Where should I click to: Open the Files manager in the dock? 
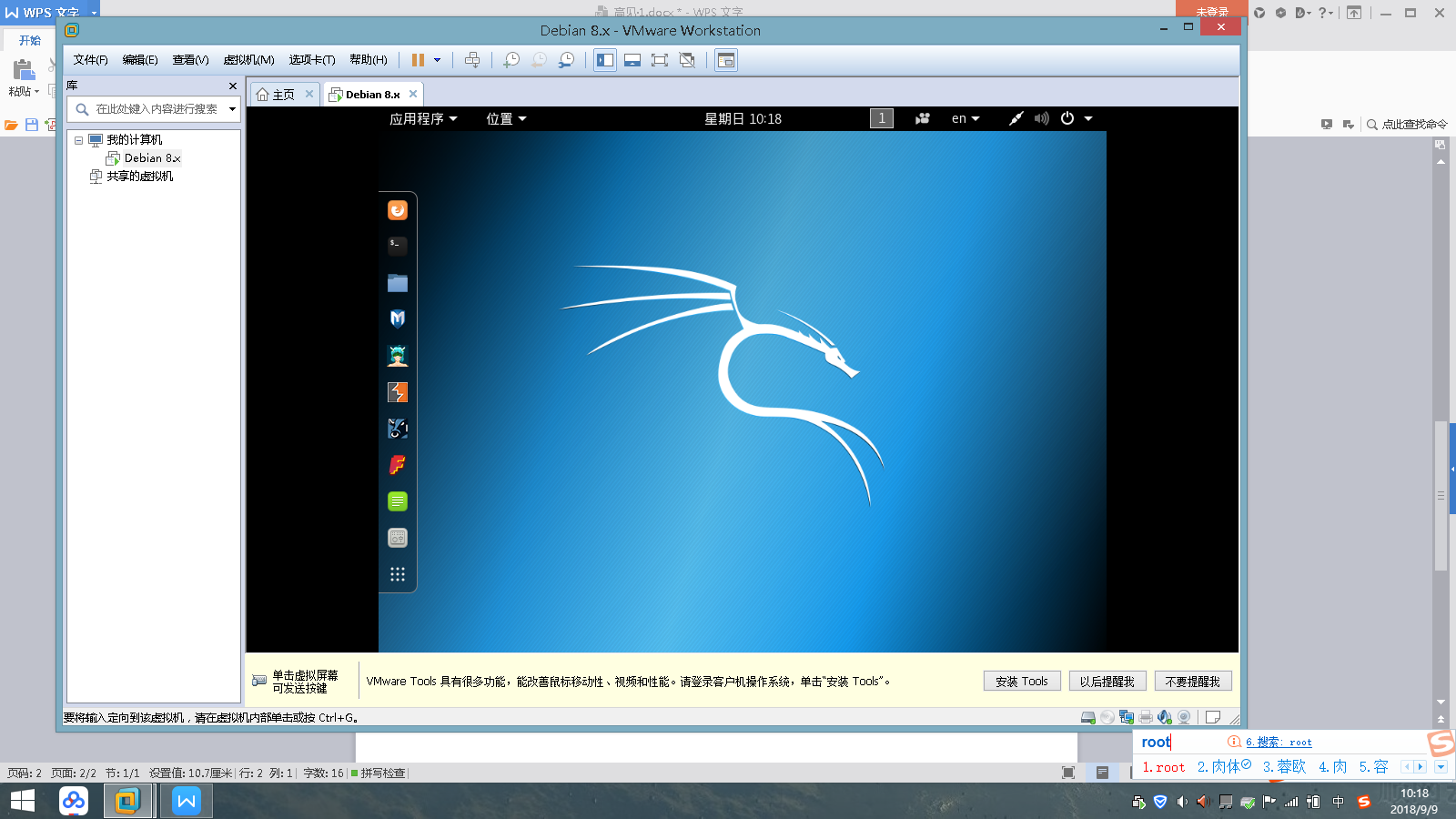[x=398, y=283]
